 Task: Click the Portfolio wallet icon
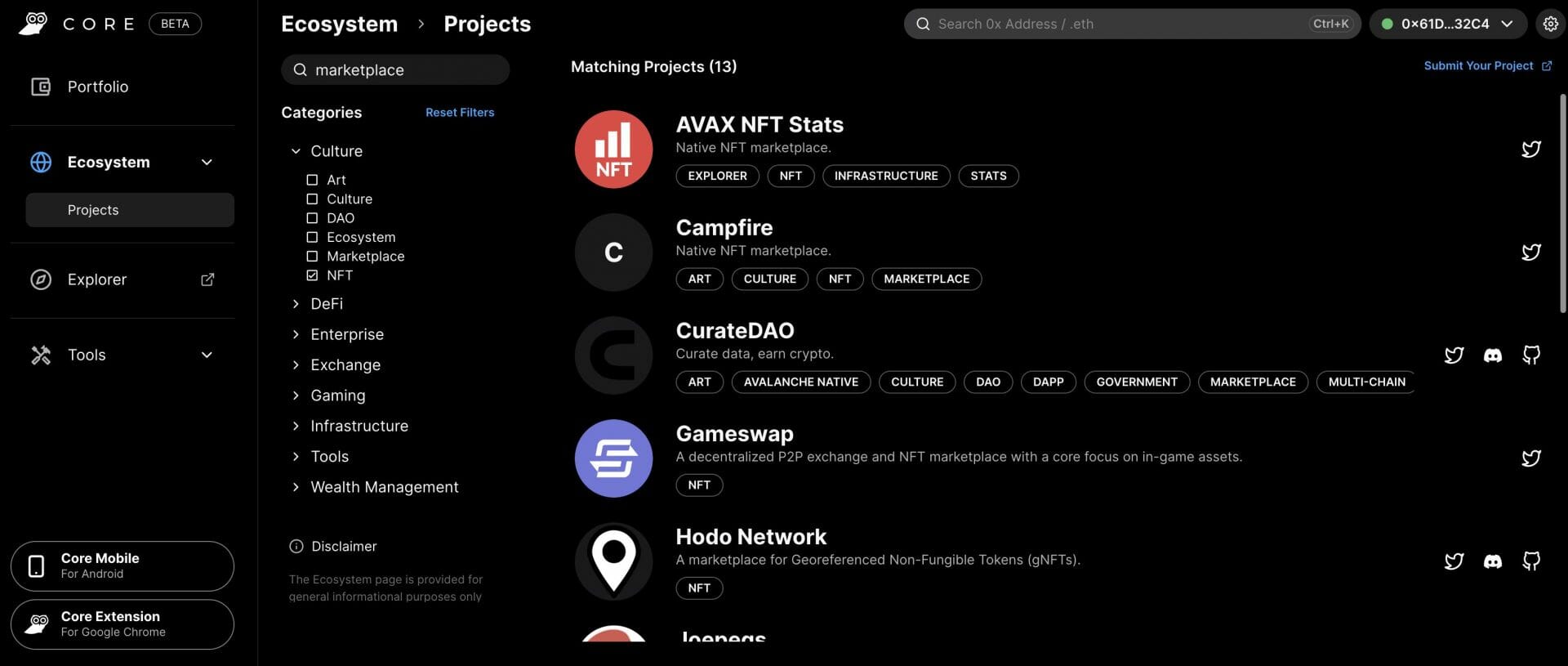tap(41, 87)
